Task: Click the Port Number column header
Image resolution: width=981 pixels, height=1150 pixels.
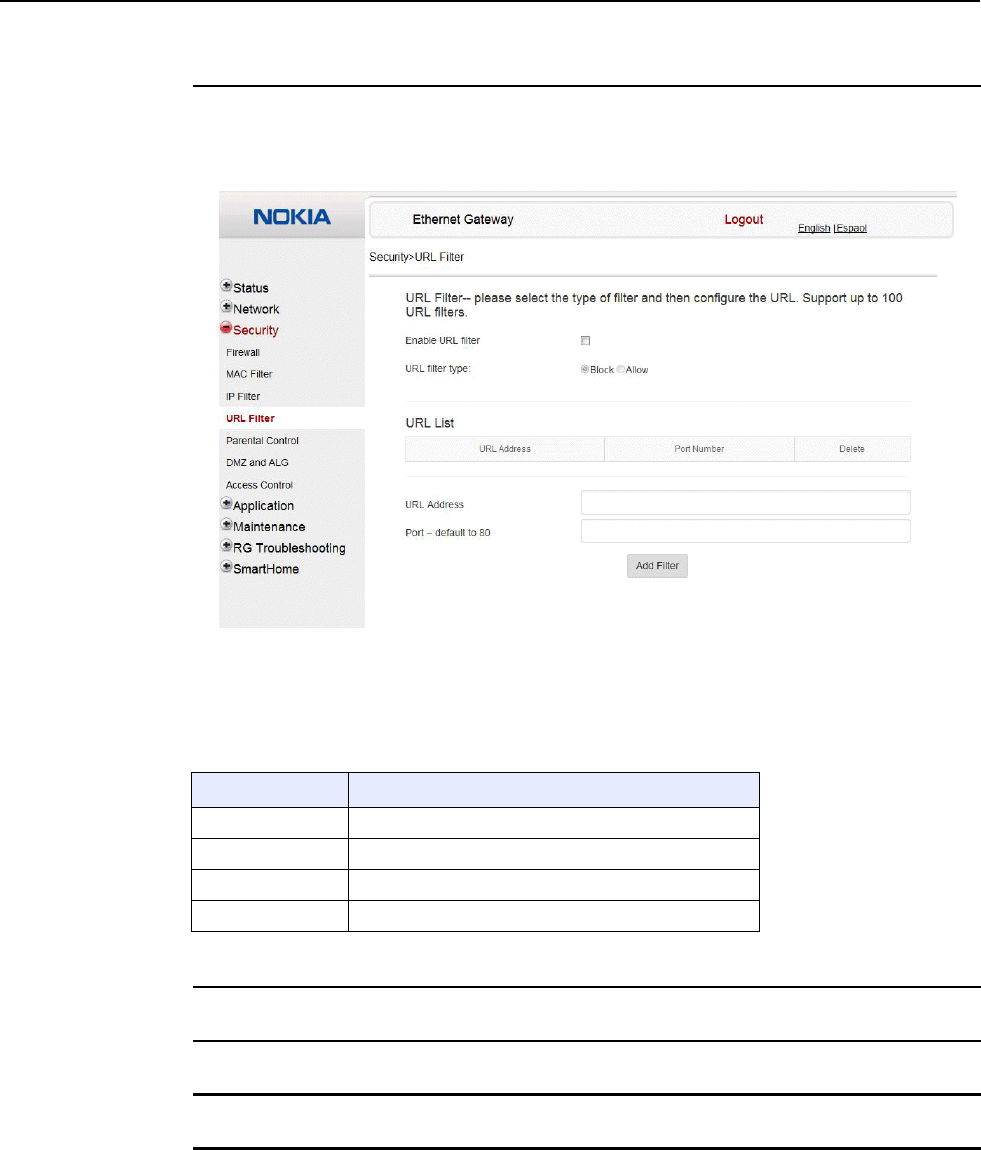Action: (x=699, y=449)
